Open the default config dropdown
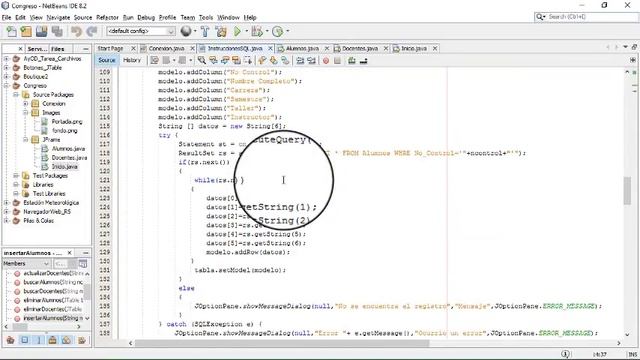The height and width of the screenshot is (360, 640). click(x=141, y=31)
